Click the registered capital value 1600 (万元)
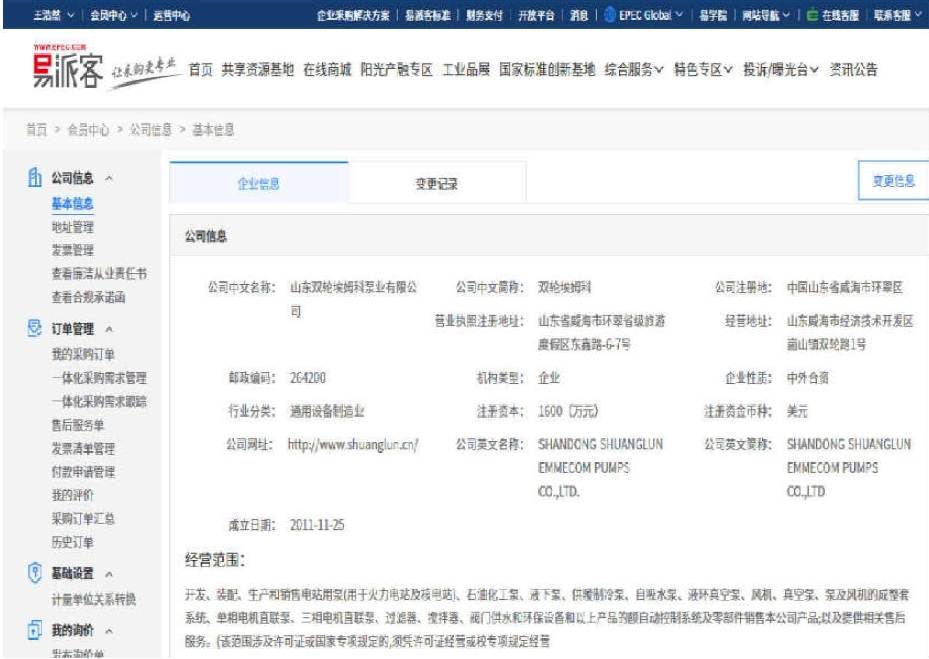The image size is (929, 659). tap(568, 411)
